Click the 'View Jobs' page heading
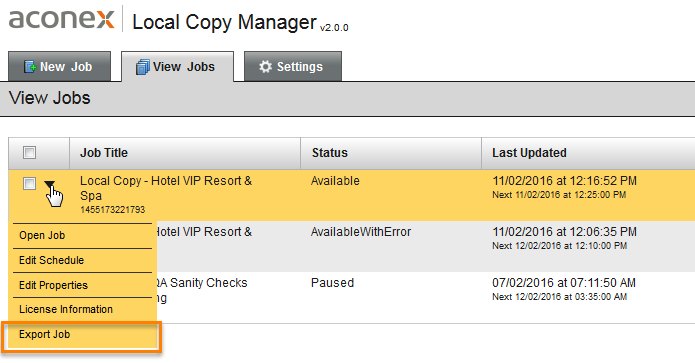Screen dimensions: 695x363 tap(50, 98)
